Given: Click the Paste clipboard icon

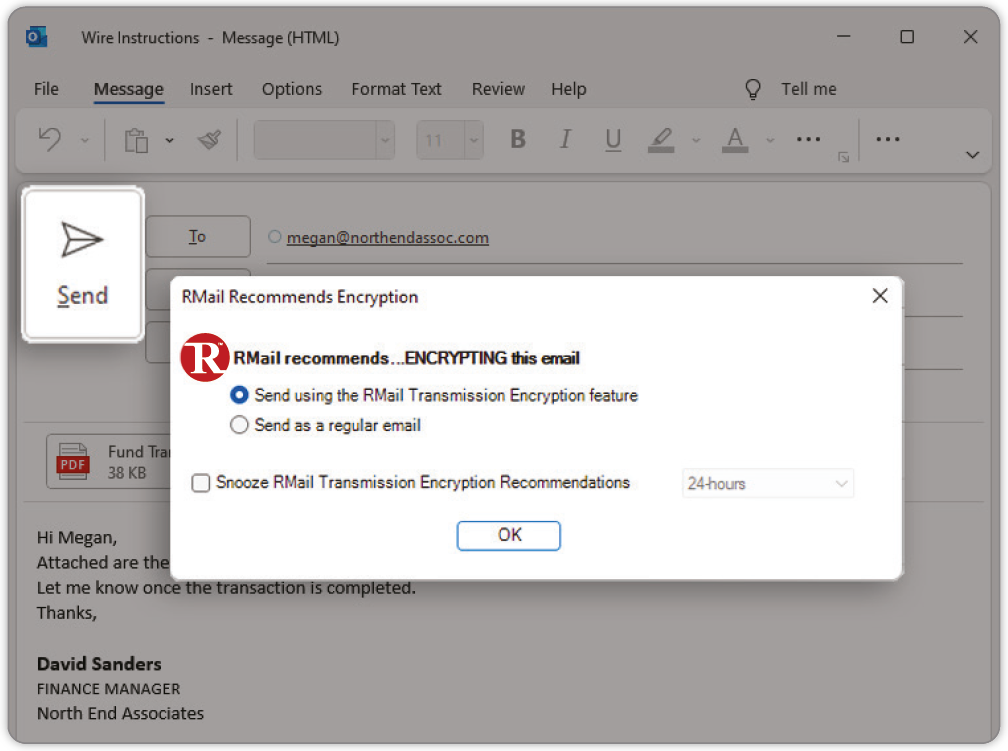Looking at the screenshot, I should pos(136,140).
